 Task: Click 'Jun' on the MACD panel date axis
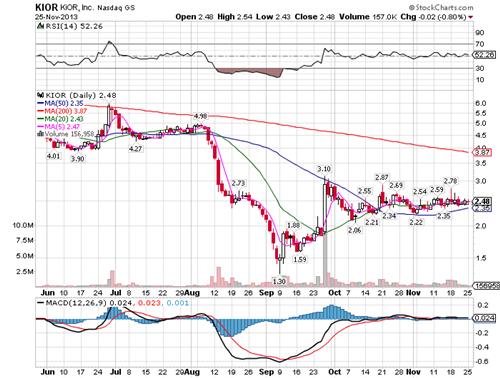pyautogui.click(x=48, y=372)
